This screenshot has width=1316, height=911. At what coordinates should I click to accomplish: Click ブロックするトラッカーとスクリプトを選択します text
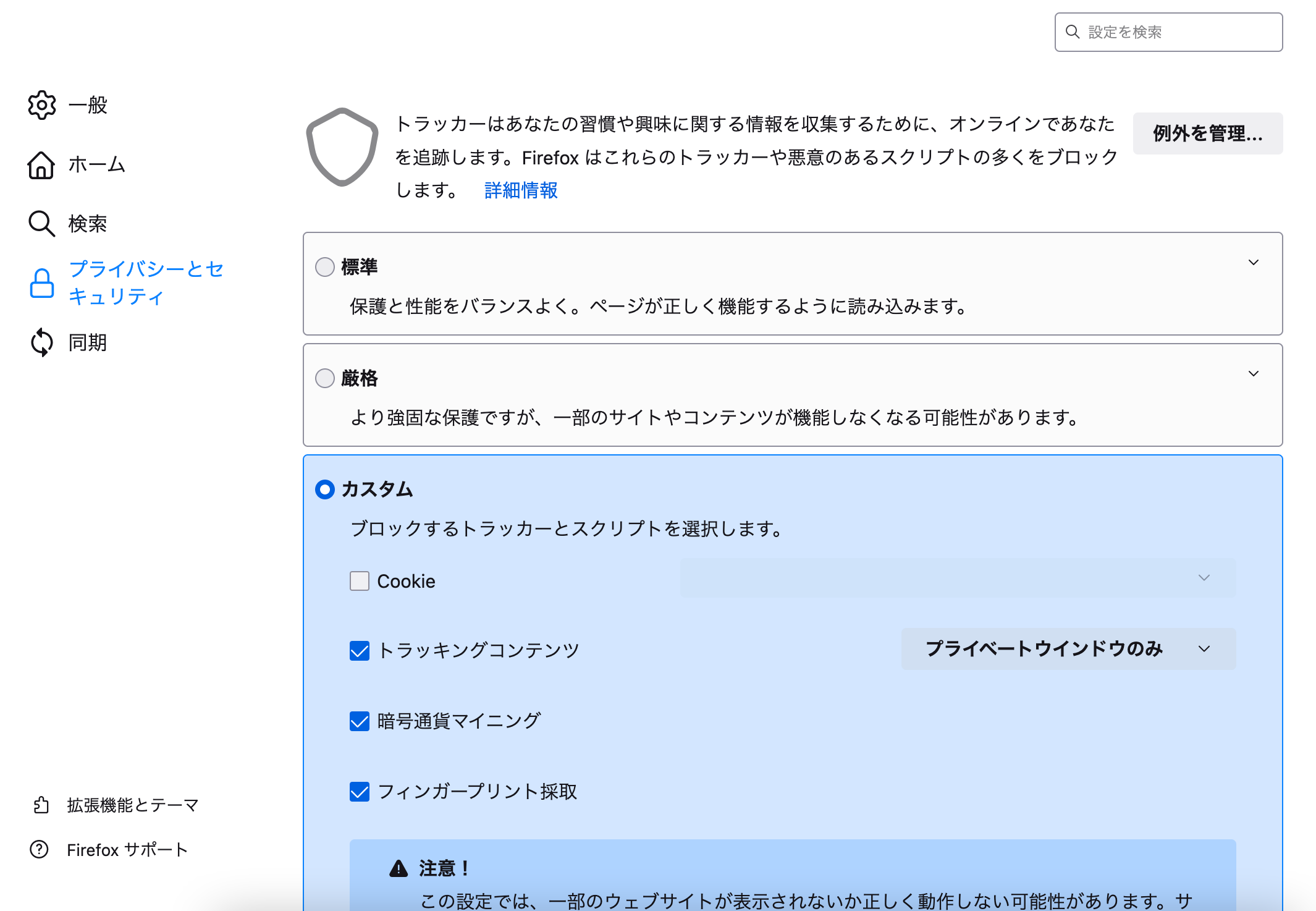pyautogui.click(x=567, y=529)
